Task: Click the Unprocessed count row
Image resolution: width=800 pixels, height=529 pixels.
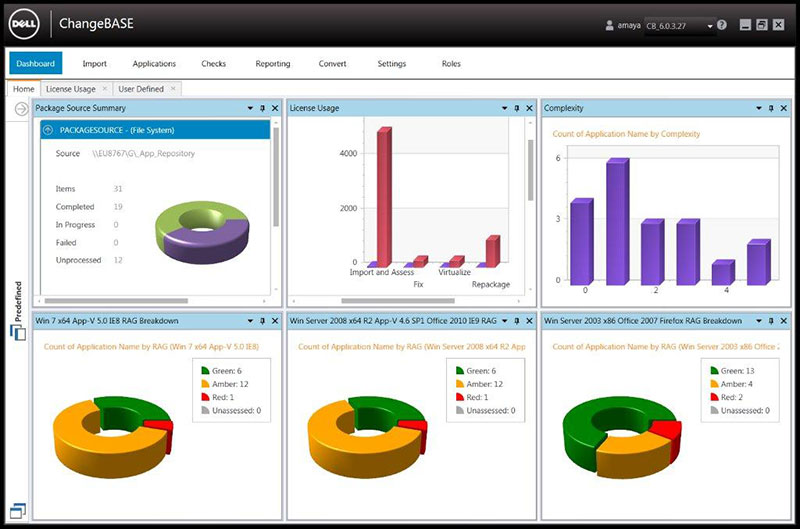Action: click(89, 260)
